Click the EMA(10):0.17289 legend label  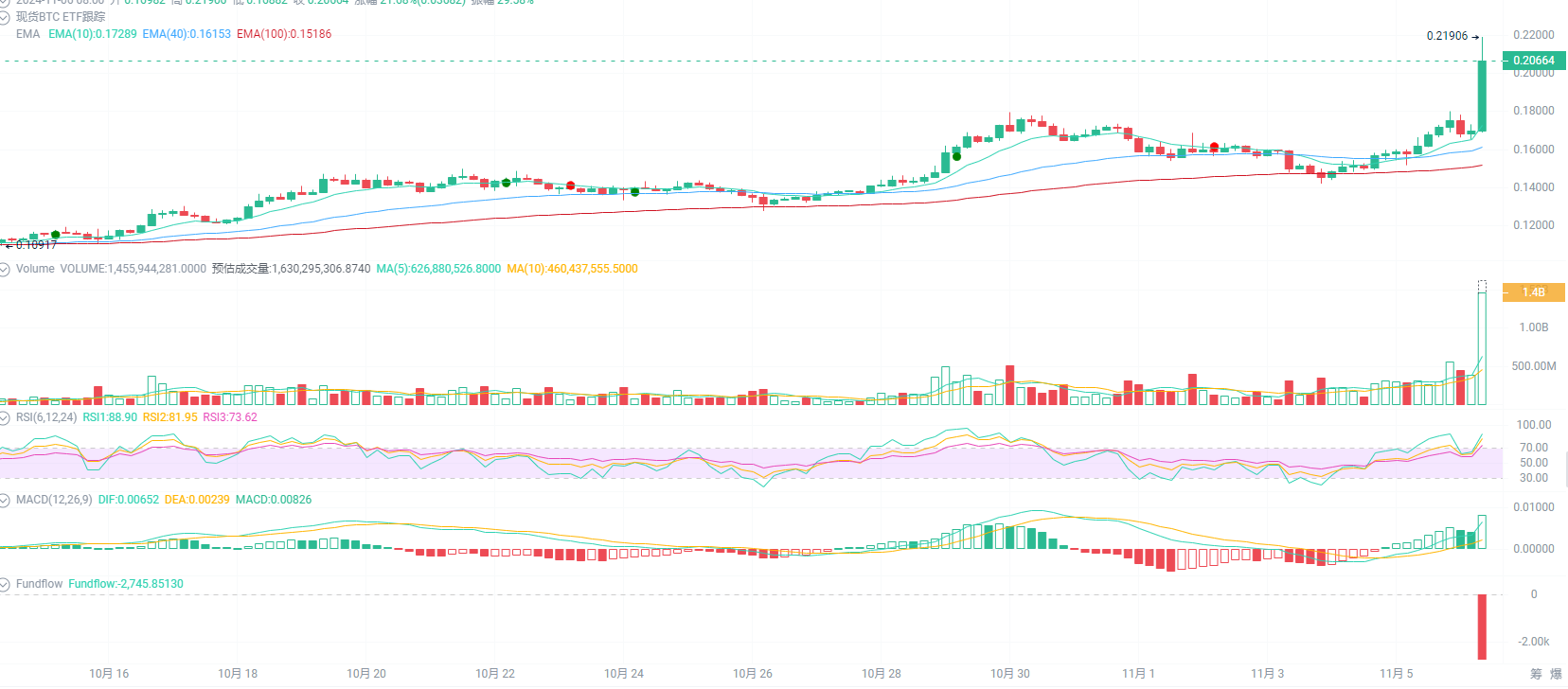93,34
